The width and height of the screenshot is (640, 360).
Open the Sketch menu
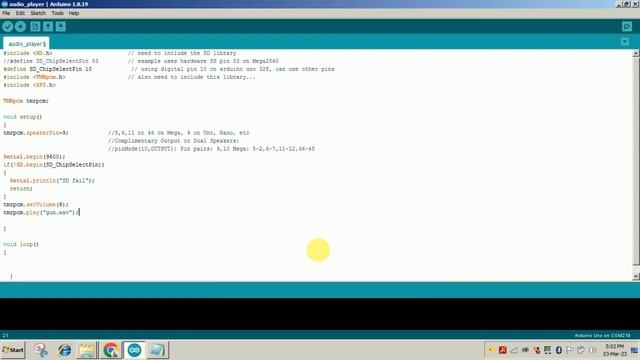point(38,13)
